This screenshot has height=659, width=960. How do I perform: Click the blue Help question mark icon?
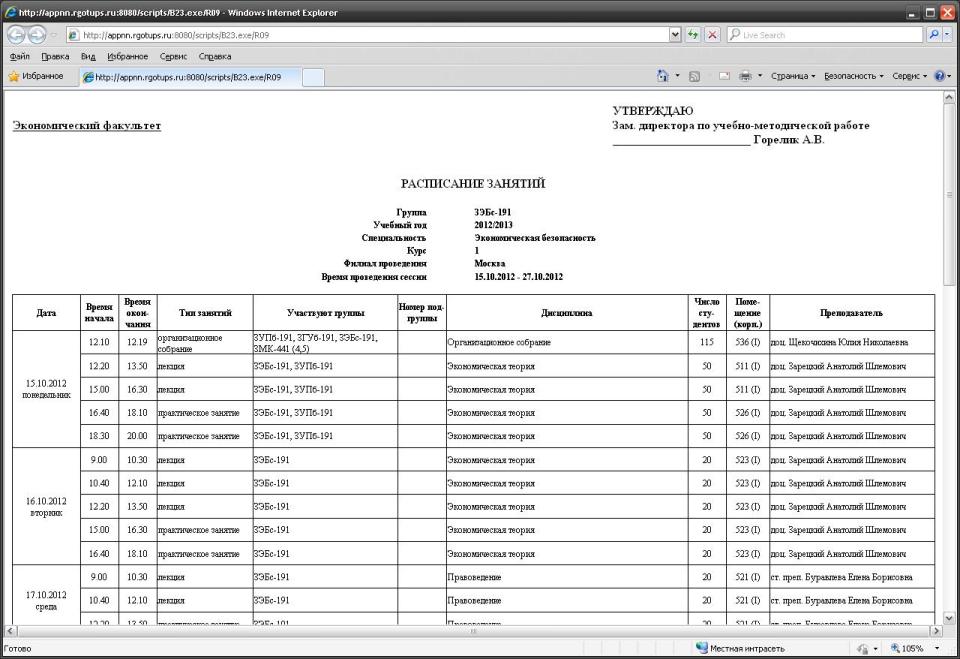(x=940, y=76)
